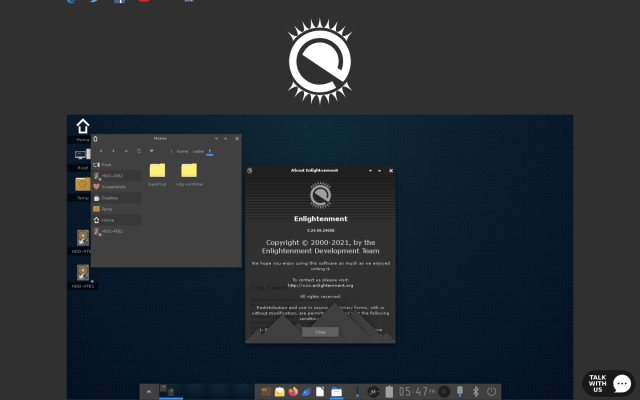Screen dimensions: 640x400
Task: Select Root in file manager sidebar
Action: tap(117, 164)
